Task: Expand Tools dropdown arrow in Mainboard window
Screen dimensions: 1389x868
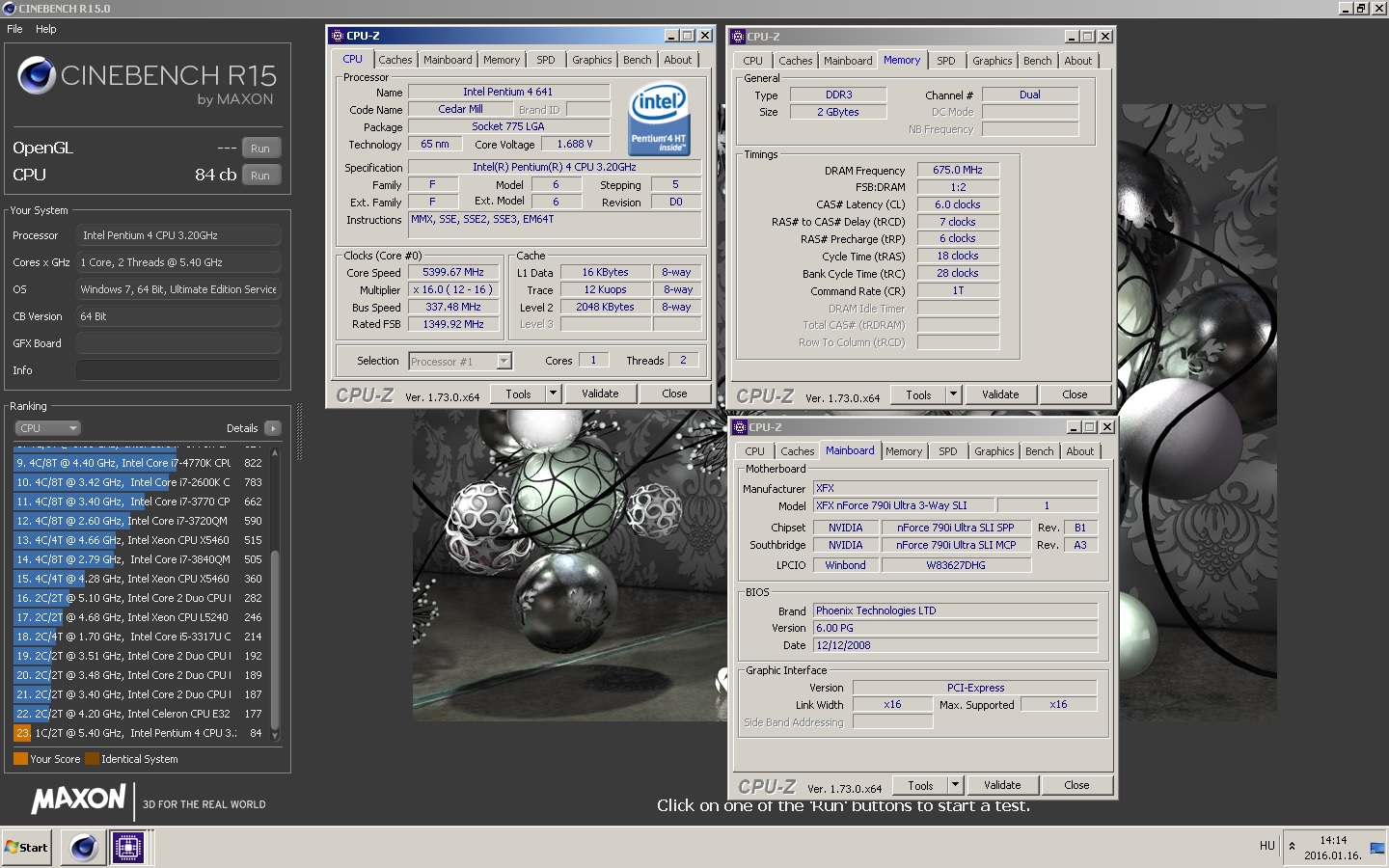Action: coord(955,785)
